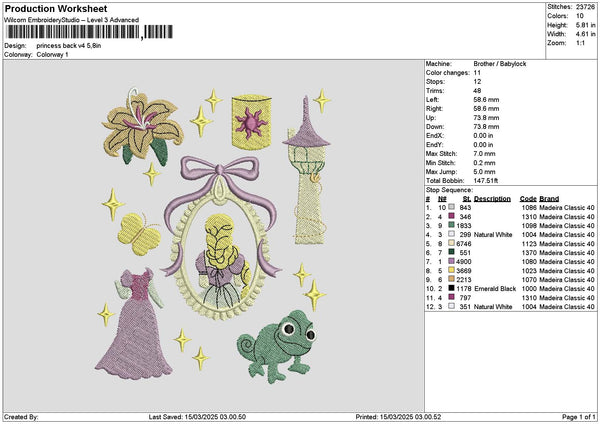
Task: Click the Stitches value 23728
Action: click(x=585, y=7)
